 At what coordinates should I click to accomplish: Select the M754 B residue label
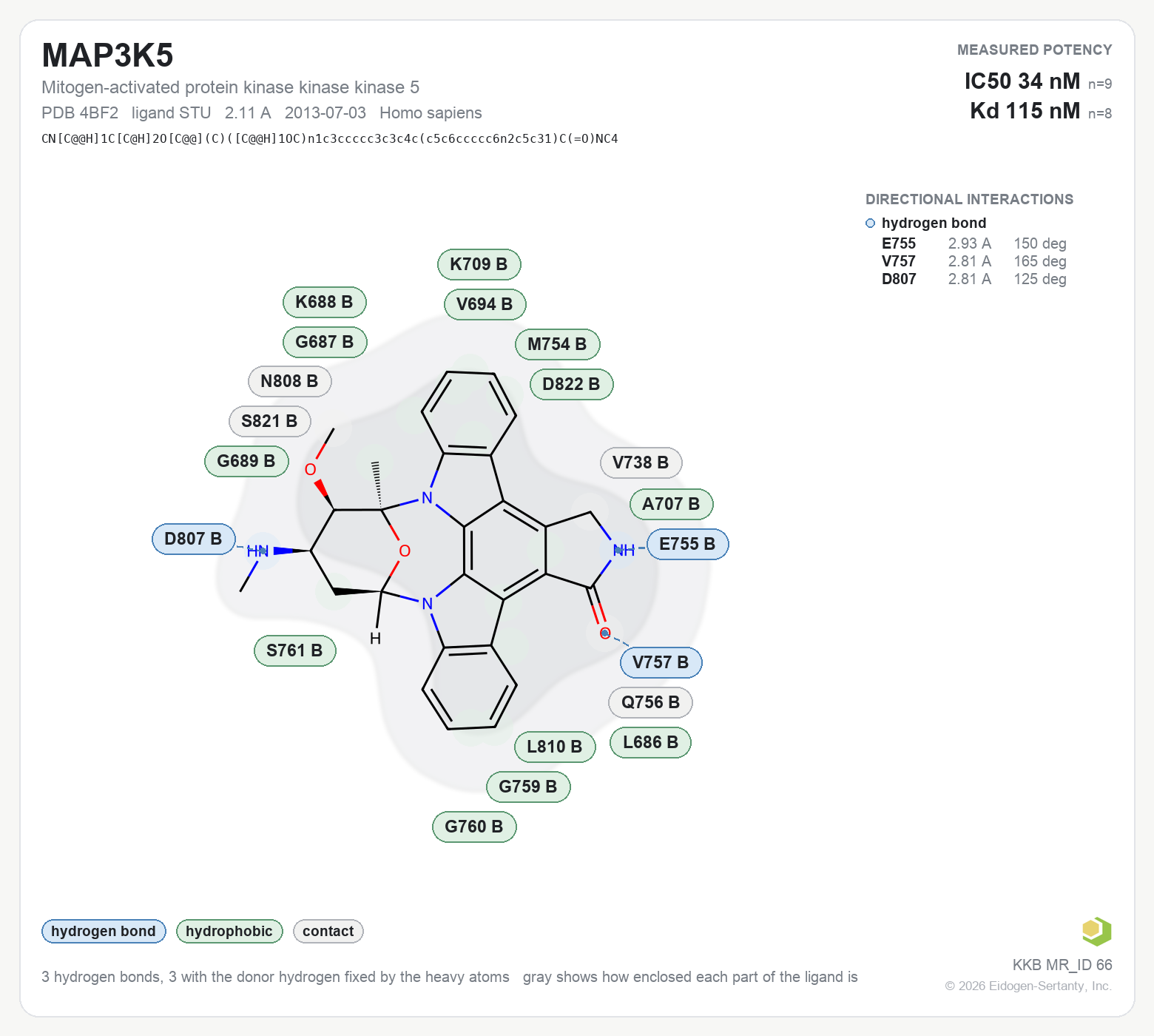coord(557,344)
